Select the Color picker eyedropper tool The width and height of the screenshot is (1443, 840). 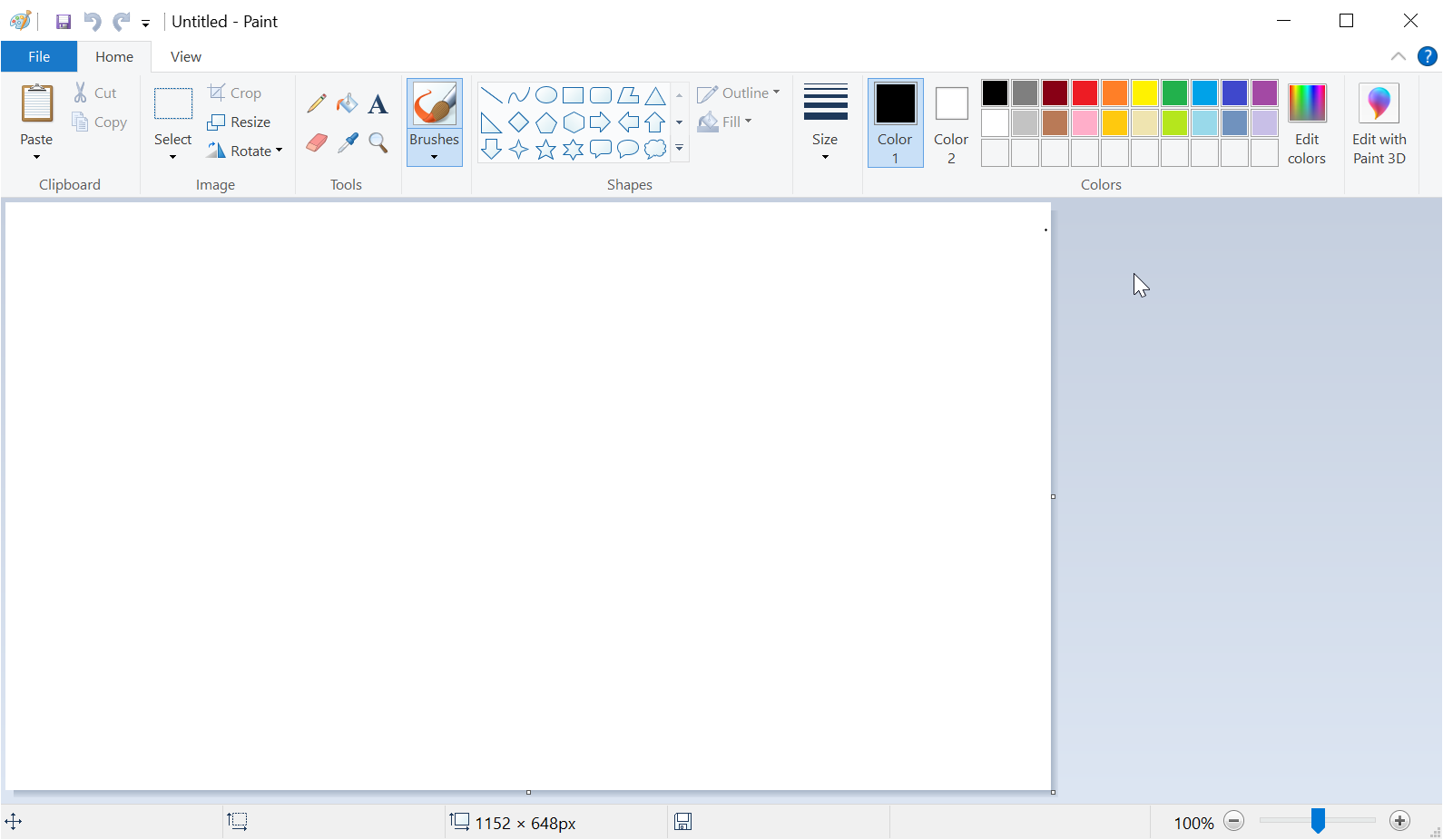pos(348,142)
